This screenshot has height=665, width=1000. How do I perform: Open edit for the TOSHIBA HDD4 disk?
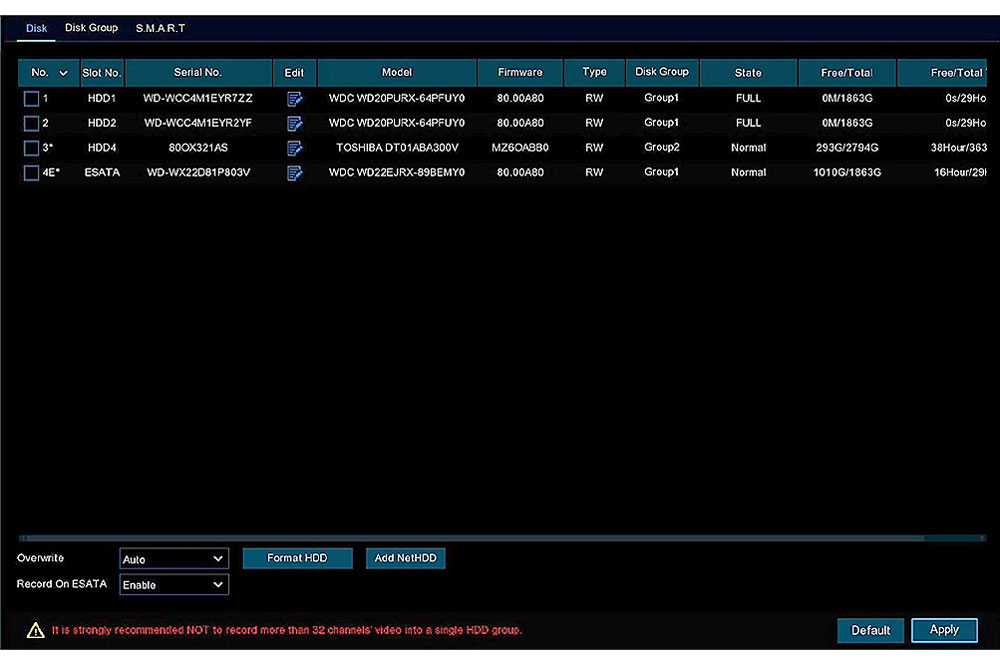pos(294,148)
